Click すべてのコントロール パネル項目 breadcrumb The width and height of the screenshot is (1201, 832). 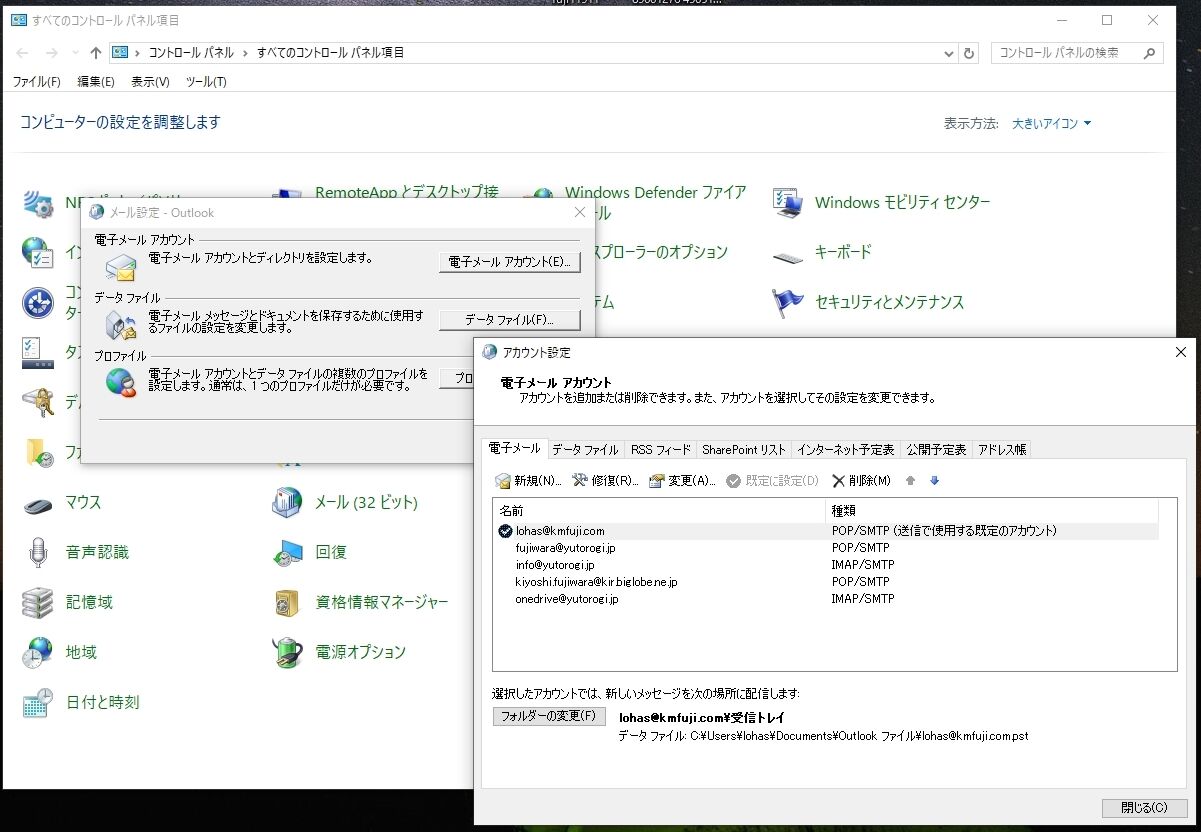point(331,53)
